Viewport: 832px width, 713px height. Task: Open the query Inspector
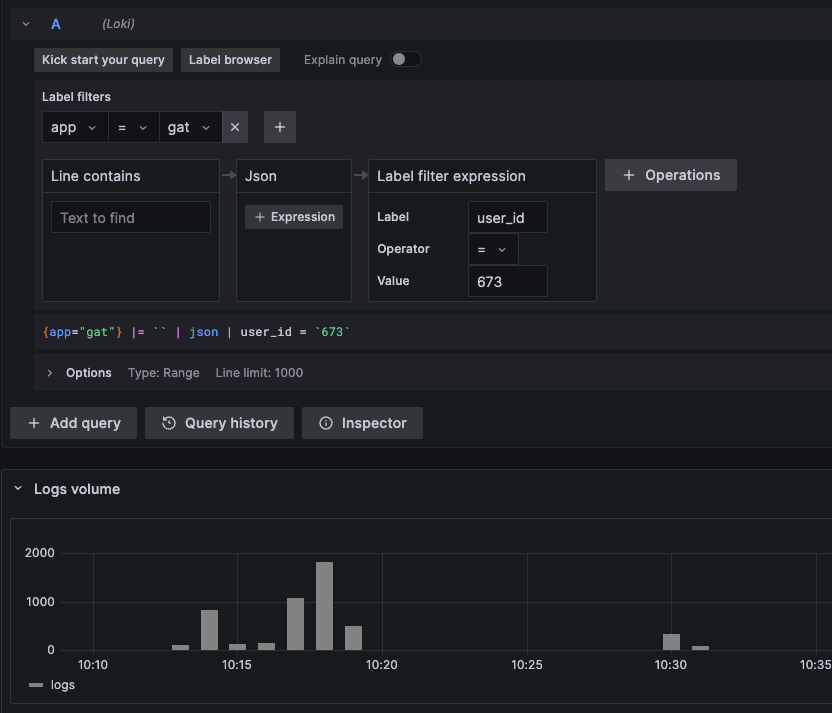362,423
